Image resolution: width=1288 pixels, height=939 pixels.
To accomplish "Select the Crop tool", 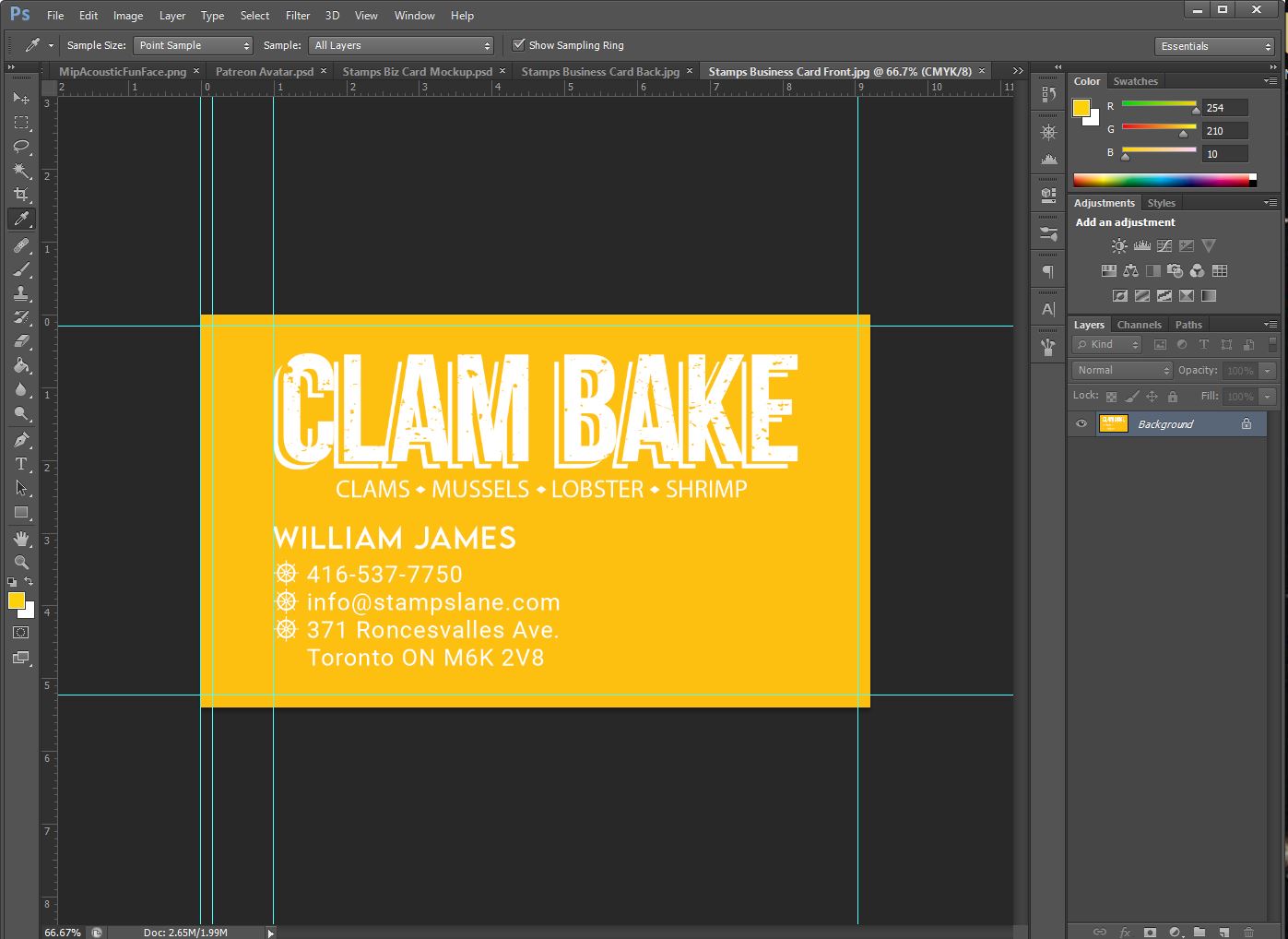I will [x=21, y=195].
